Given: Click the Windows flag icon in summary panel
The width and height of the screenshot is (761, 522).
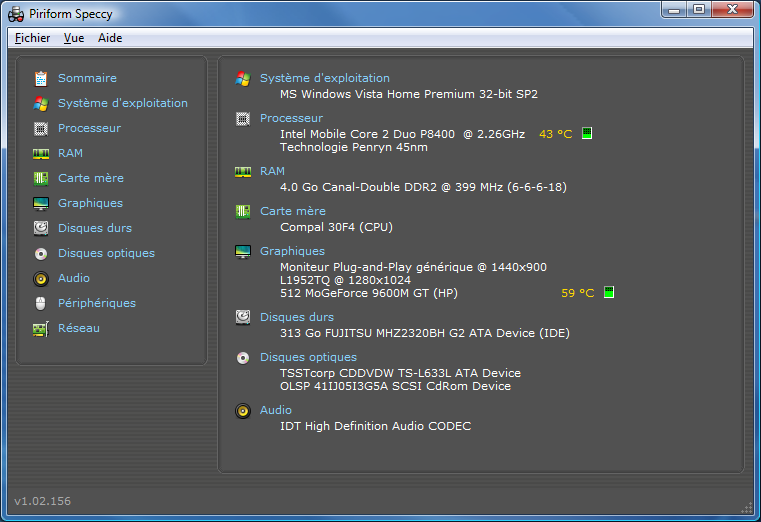Looking at the screenshot, I should tap(243, 79).
